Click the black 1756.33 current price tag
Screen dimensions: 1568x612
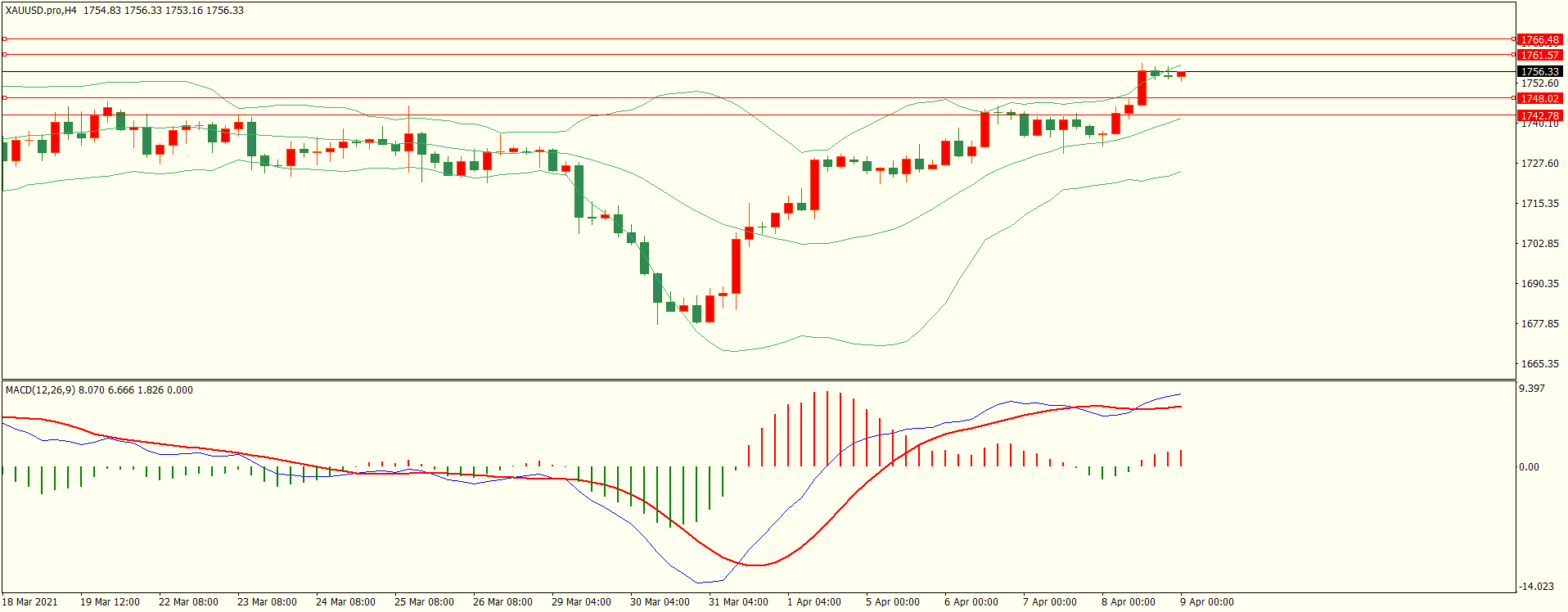[x=1539, y=72]
